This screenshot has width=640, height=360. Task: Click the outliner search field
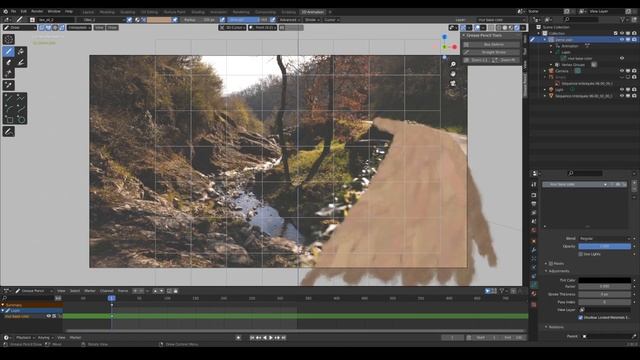580,19
